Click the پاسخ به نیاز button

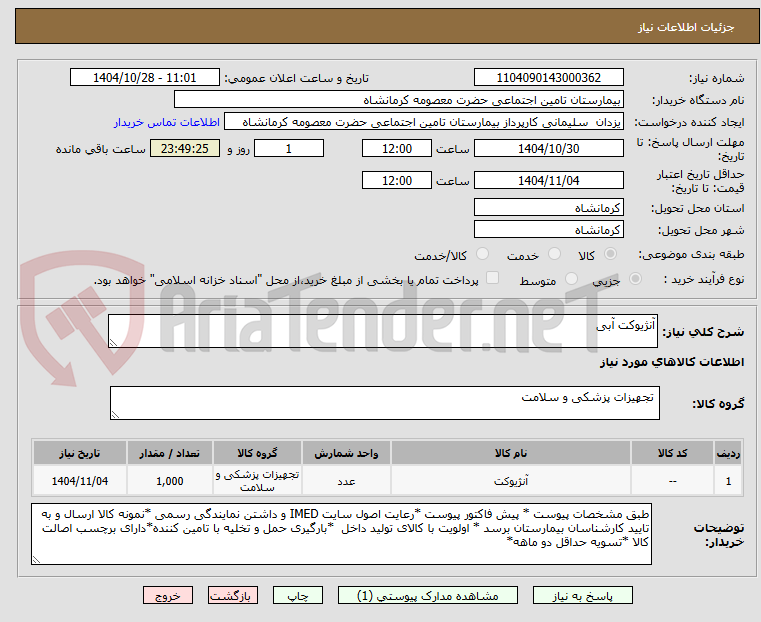point(582,595)
